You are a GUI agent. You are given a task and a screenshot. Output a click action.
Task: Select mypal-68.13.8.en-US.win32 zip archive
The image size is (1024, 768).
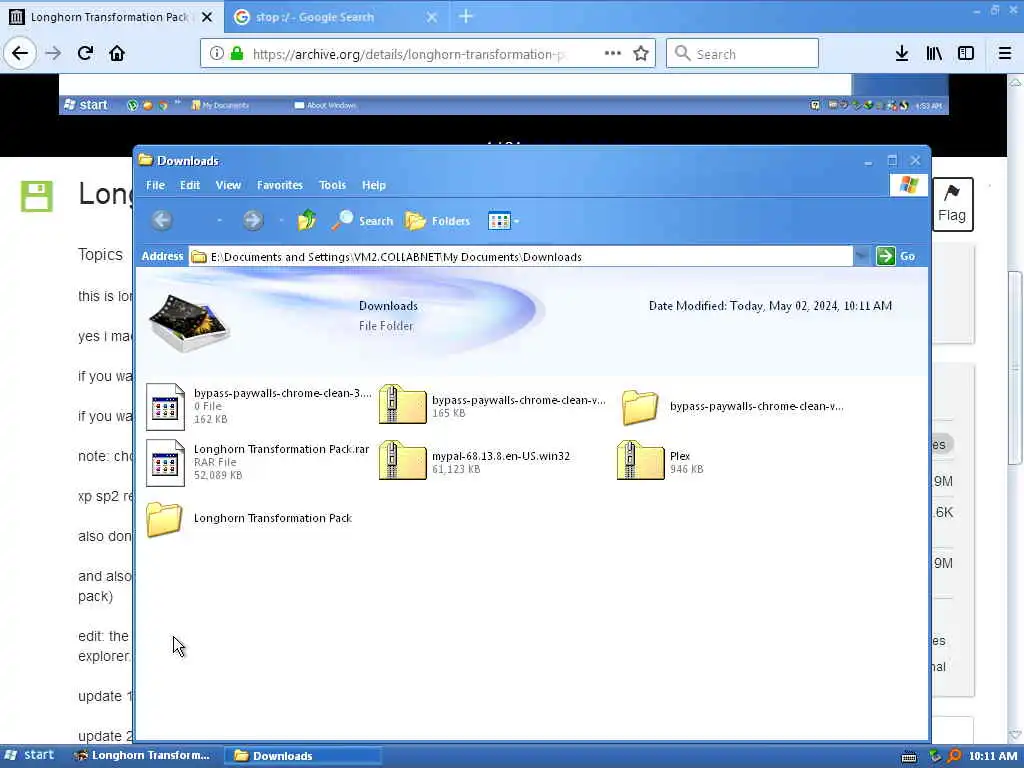[475, 462]
